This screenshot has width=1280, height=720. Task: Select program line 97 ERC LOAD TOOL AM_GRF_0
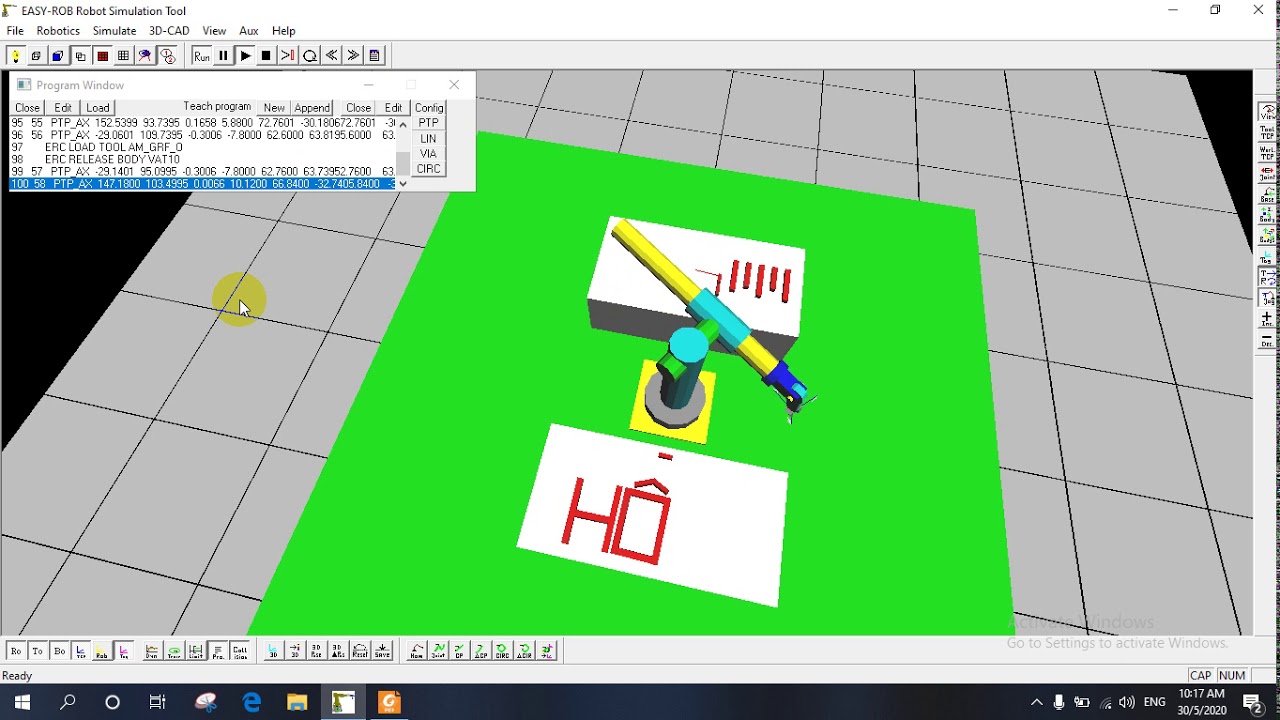click(203, 147)
